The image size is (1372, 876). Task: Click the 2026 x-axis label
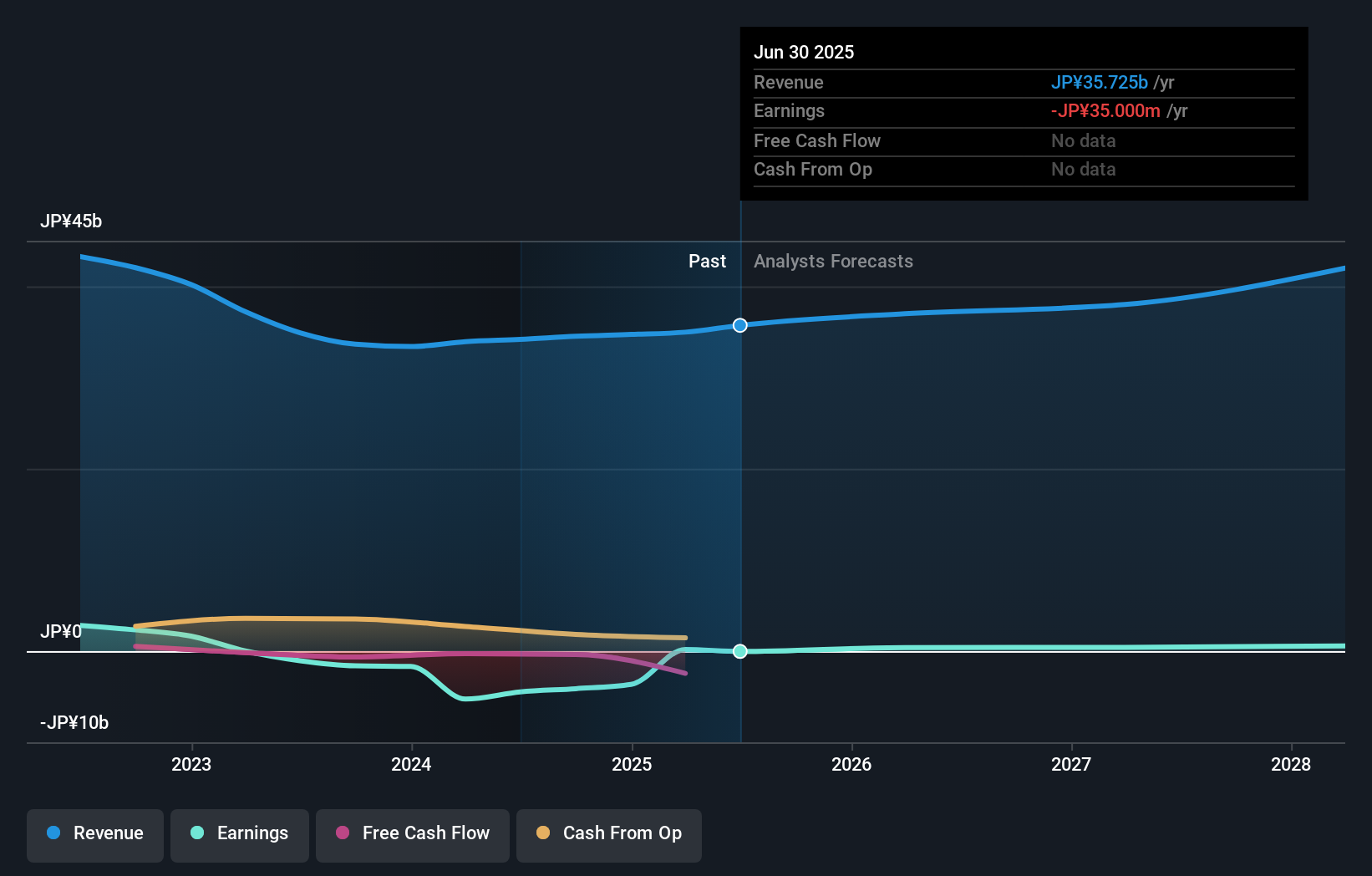[x=851, y=764]
